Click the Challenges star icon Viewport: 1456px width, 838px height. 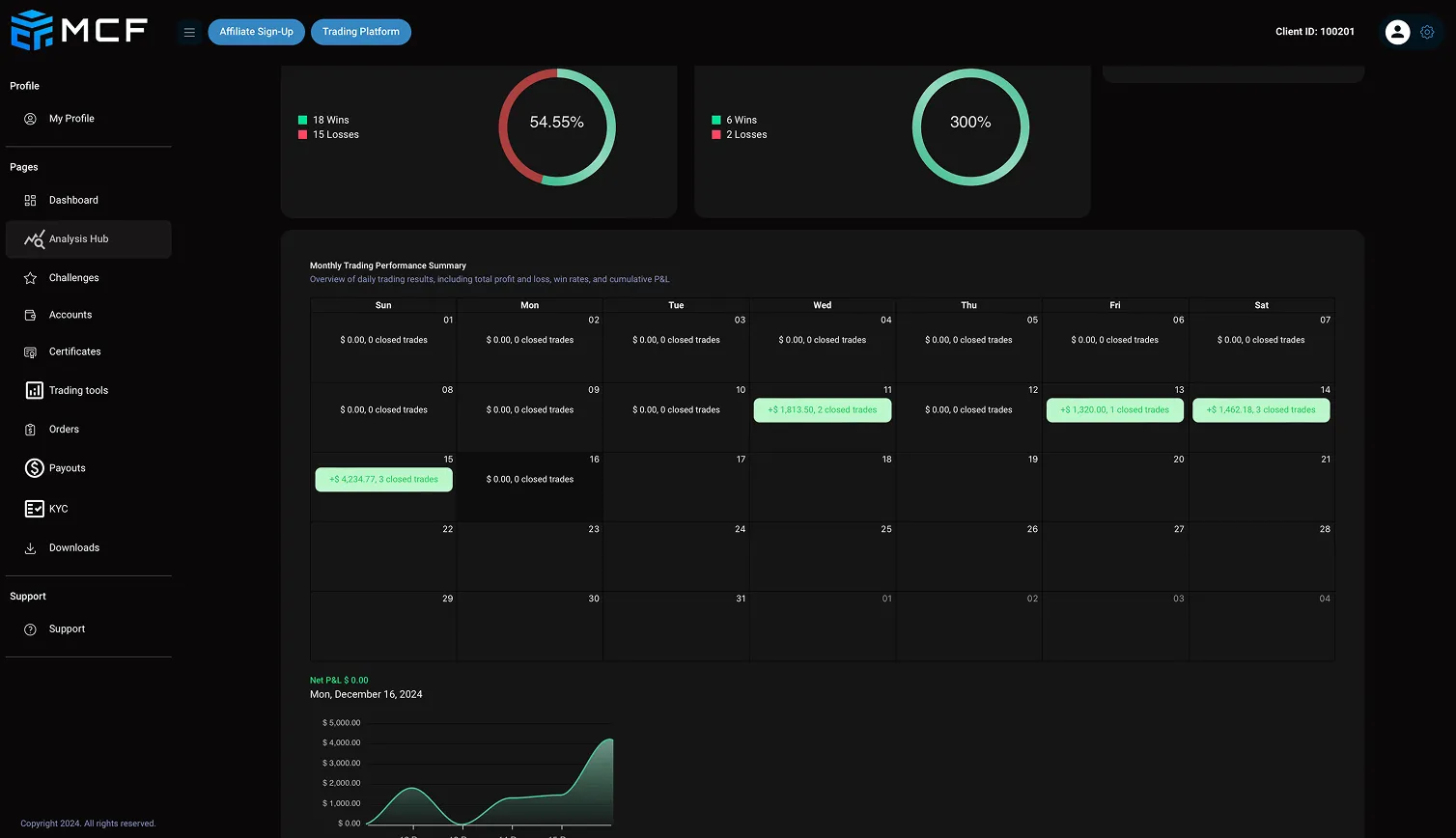pyautogui.click(x=30, y=278)
